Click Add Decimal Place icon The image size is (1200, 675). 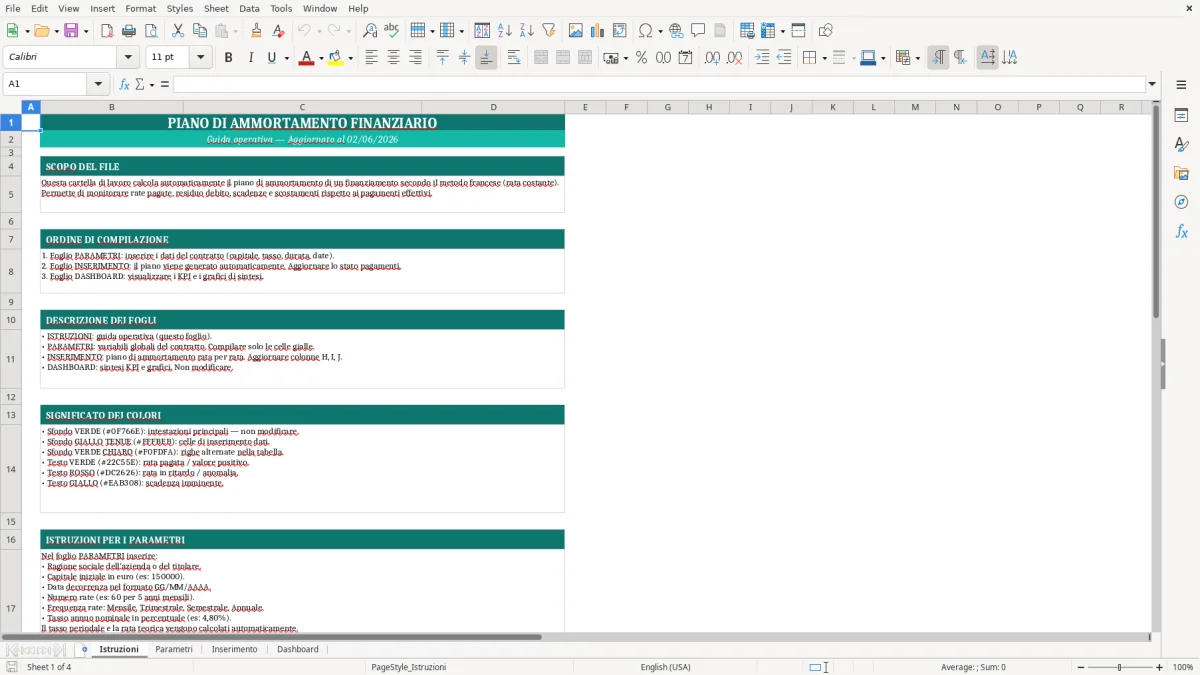(712, 58)
